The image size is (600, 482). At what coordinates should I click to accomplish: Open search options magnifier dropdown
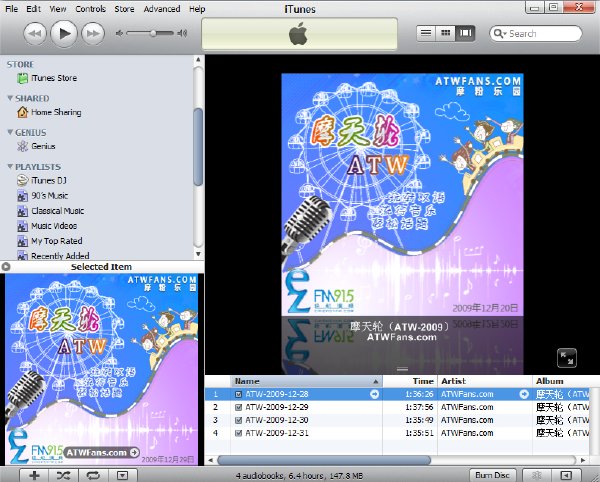click(499, 34)
